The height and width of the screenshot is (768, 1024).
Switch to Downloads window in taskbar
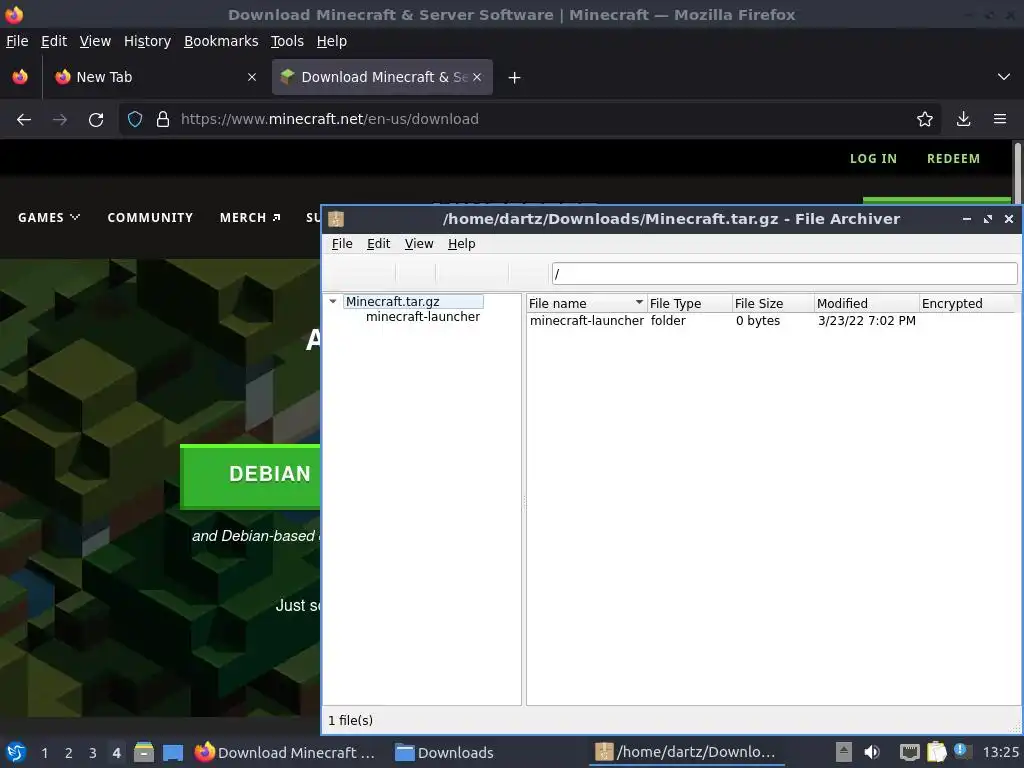coord(445,752)
